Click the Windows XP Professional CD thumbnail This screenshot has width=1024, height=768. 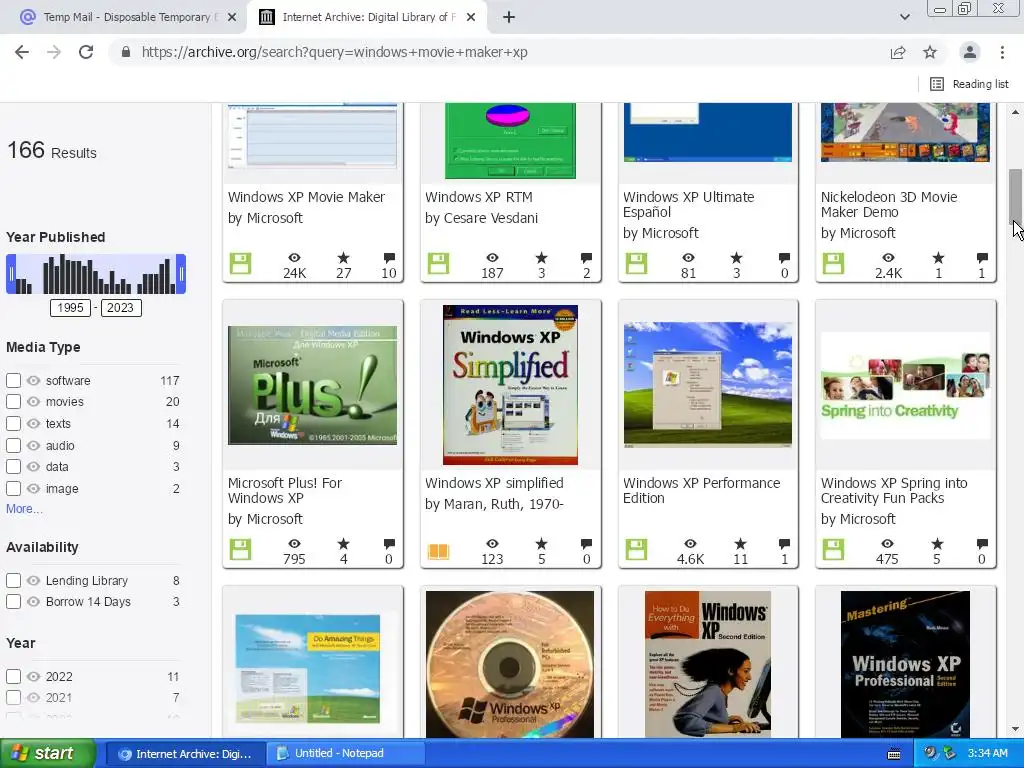coord(510,664)
